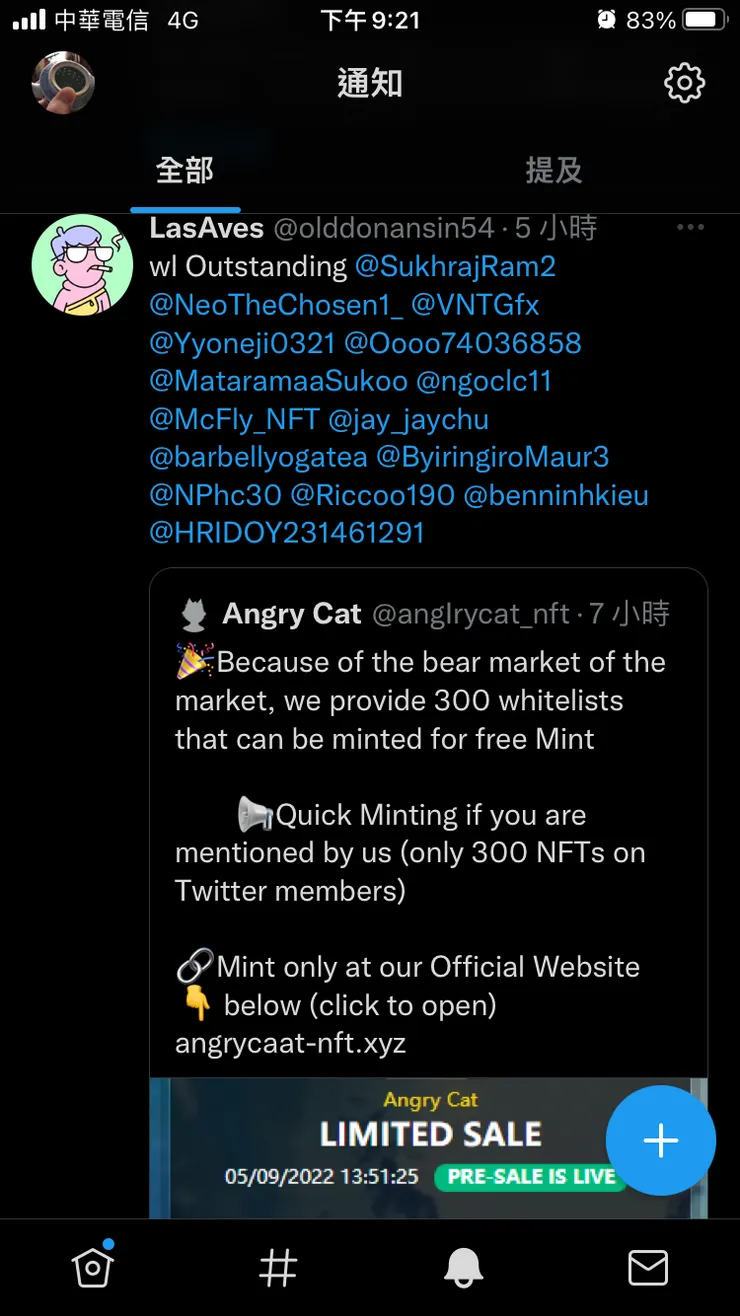Tap the @benninhkieu mention link
This screenshot has height=1316, width=740.
555,495
